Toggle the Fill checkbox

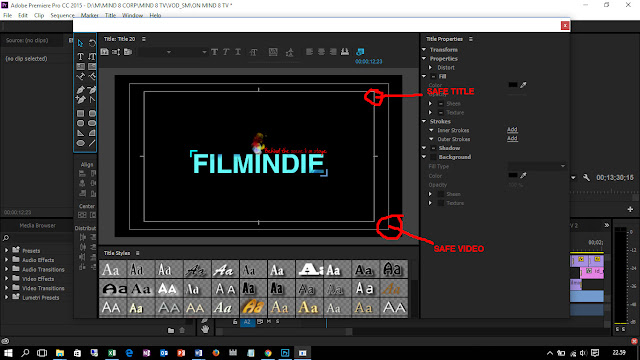(433, 77)
